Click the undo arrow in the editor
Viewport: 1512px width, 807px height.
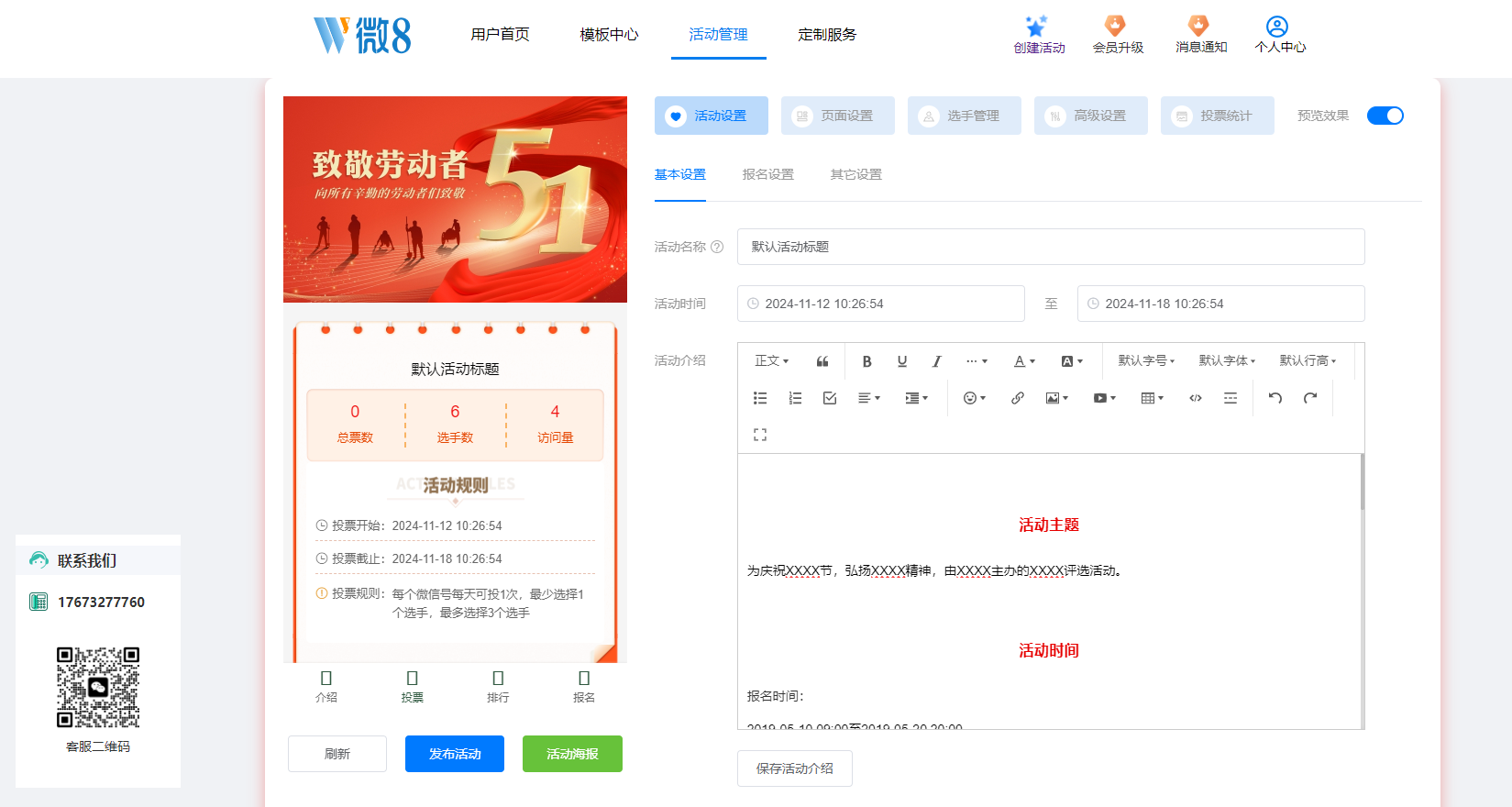(x=1275, y=398)
